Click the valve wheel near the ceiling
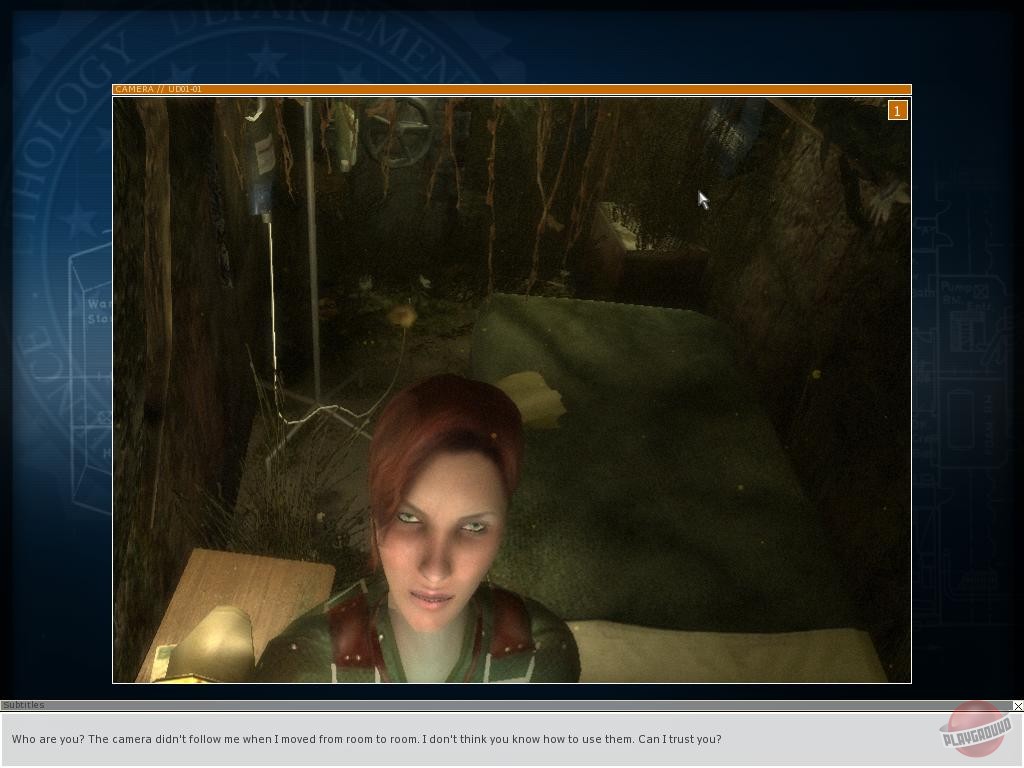1024x768 pixels. point(397,134)
